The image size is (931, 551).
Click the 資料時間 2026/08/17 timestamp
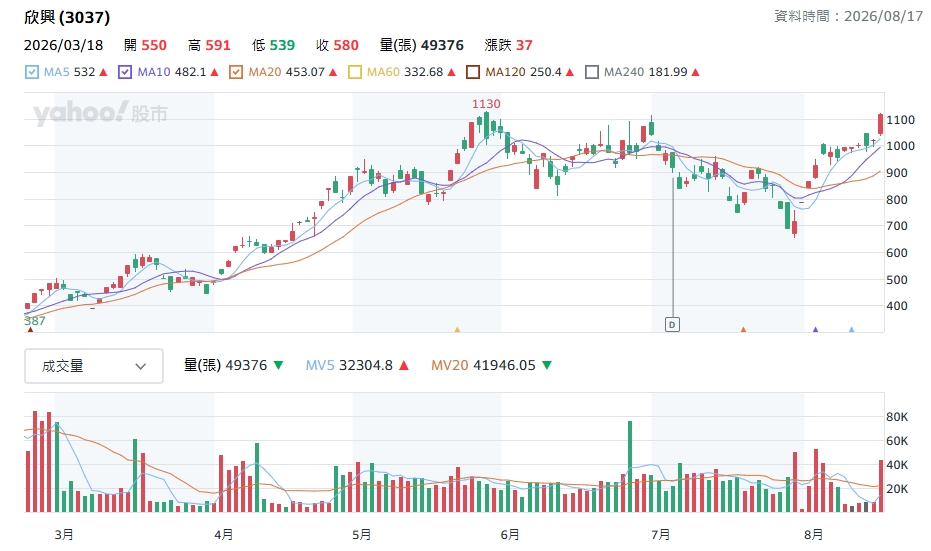848,16
